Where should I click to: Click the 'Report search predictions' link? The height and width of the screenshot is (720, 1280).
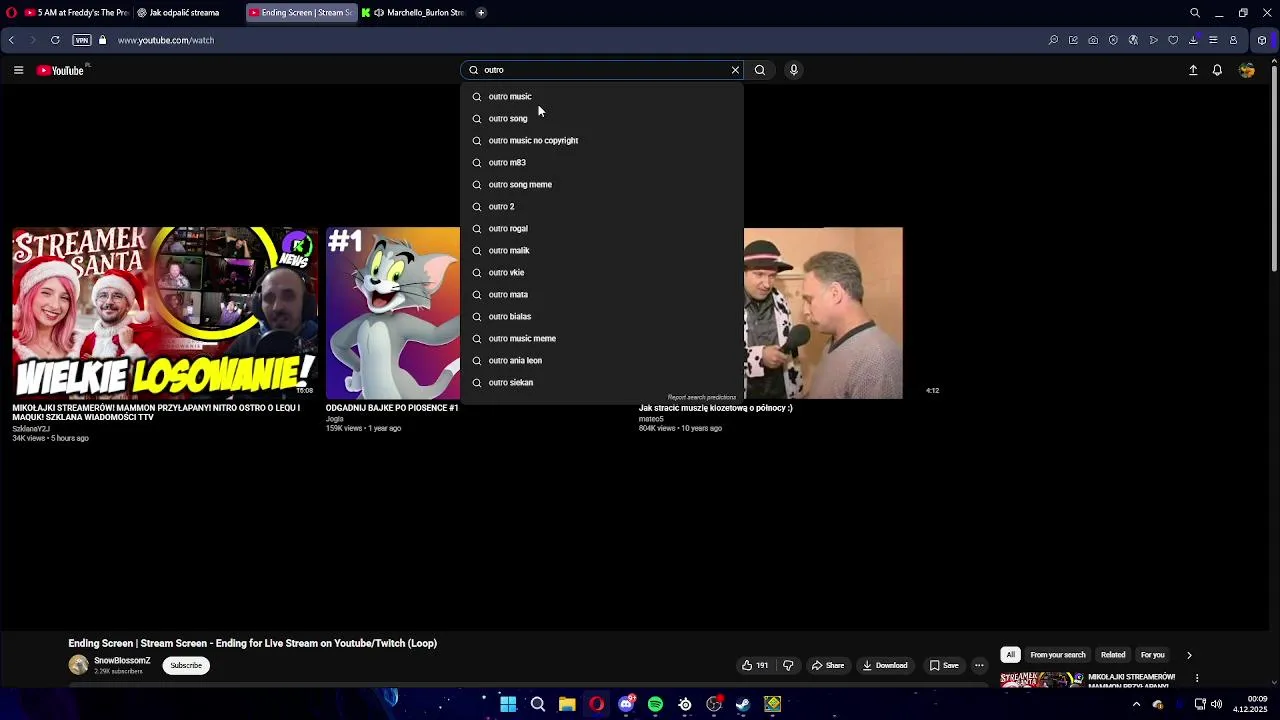point(702,397)
